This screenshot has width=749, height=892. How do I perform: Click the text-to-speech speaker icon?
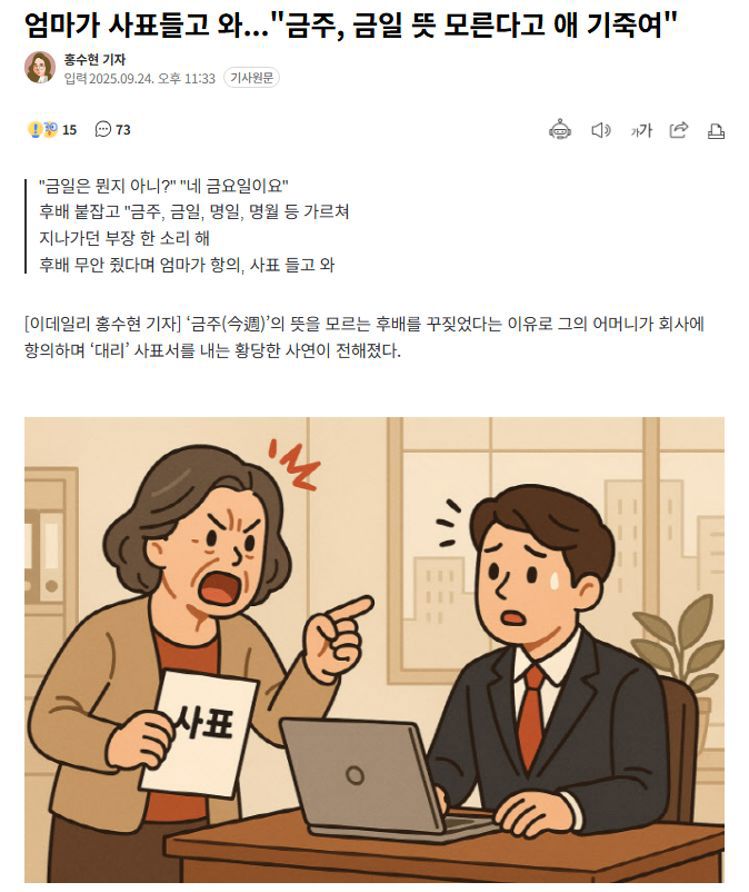(601, 130)
